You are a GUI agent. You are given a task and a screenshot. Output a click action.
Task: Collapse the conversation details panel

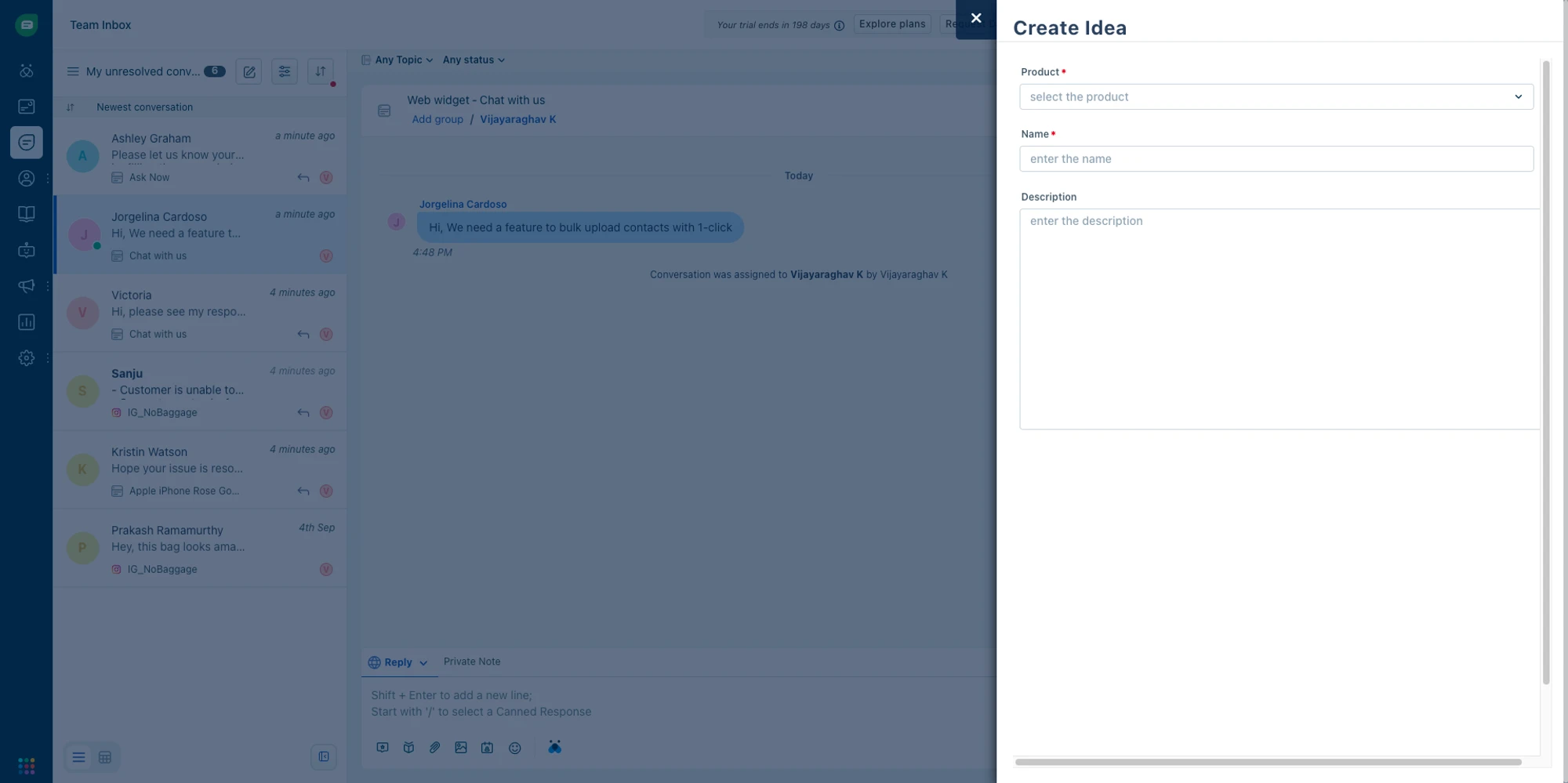324,756
